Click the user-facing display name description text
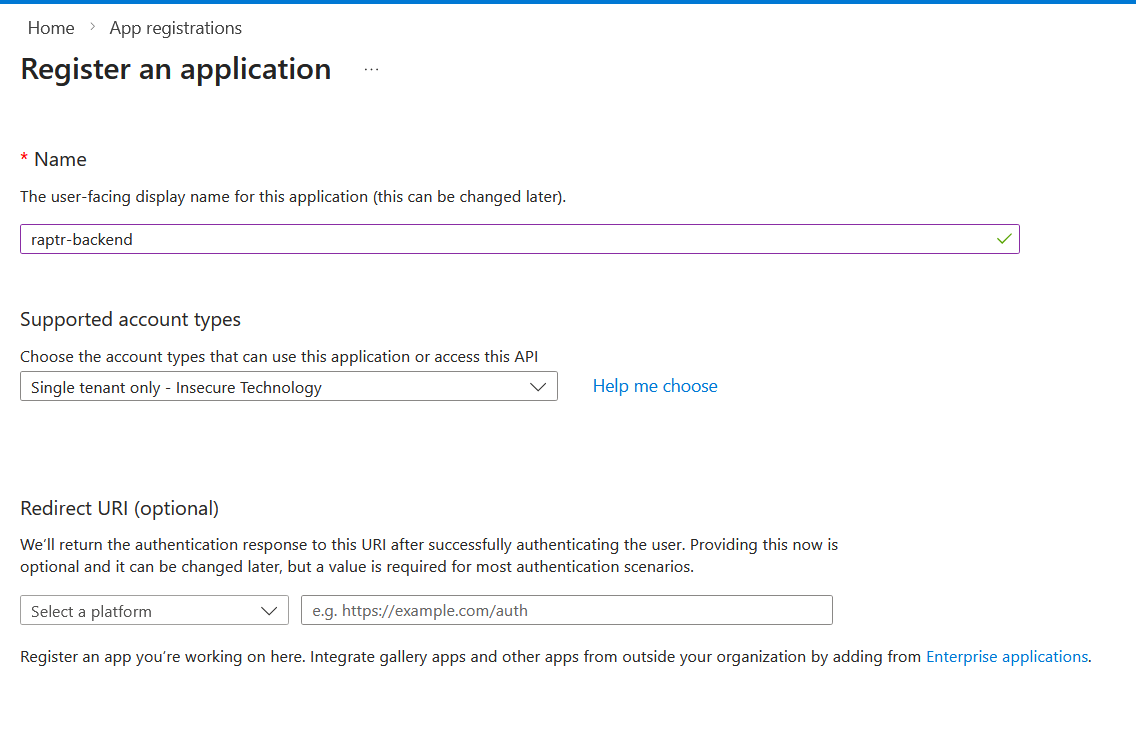This screenshot has height=756, width=1136. point(293,197)
